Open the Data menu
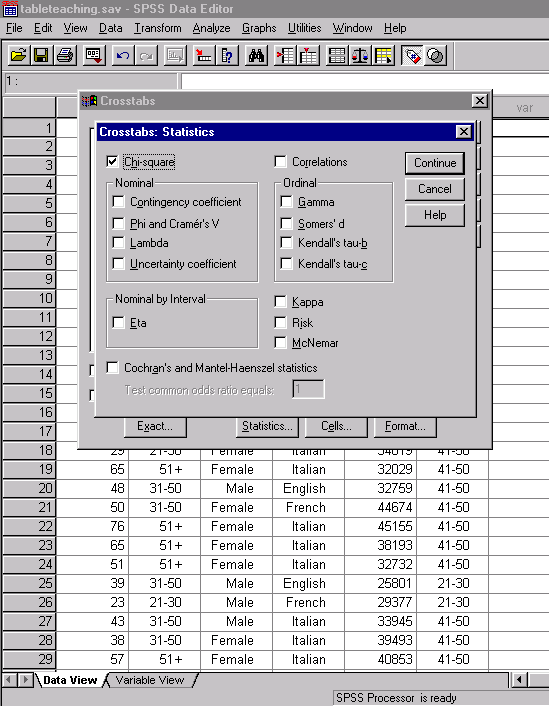The height and width of the screenshot is (706, 549). 110,28
